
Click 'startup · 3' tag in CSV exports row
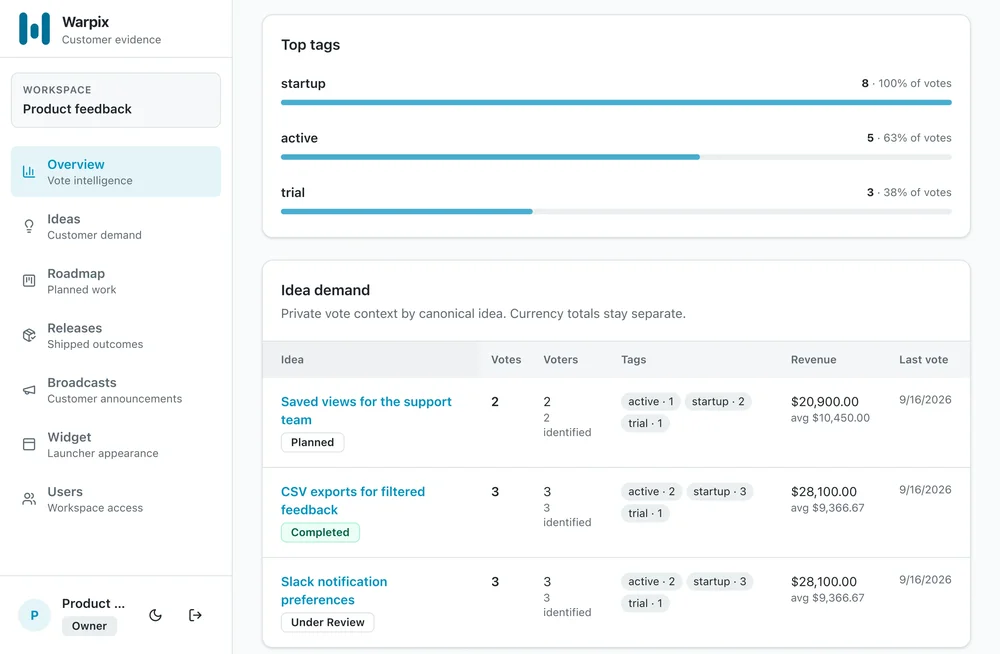click(719, 491)
